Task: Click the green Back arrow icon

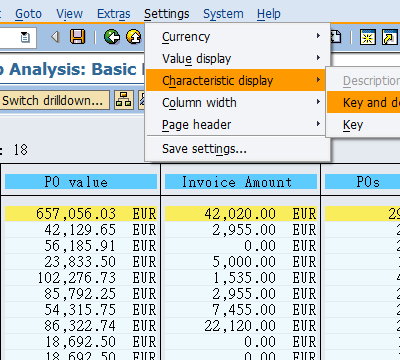Action: tap(112, 37)
